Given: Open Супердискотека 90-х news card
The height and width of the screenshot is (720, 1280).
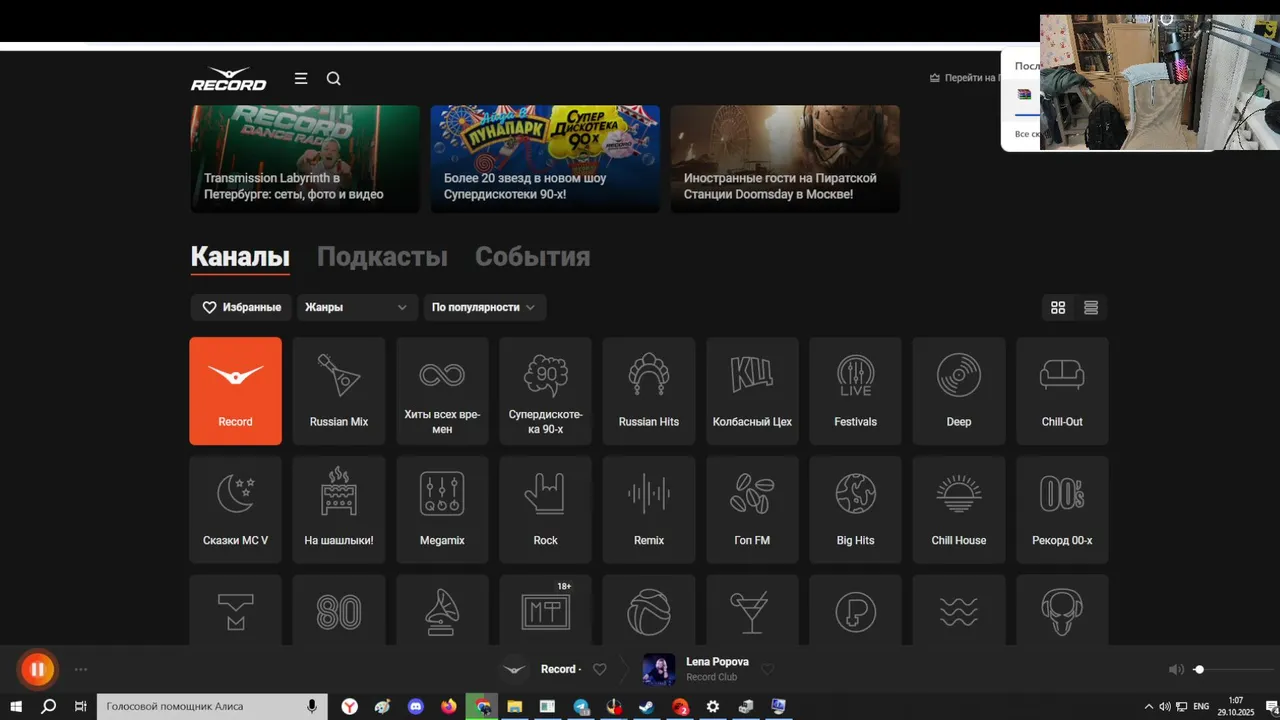Looking at the screenshot, I should pyautogui.click(x=545, y=159).
